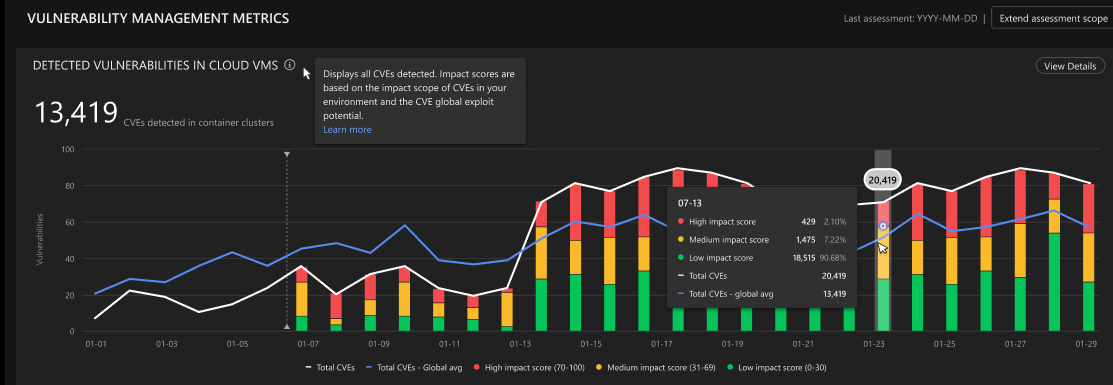The image size is (1113, 385).
Task: Click the 01-13 x-axis date label
Action: (x=520, y=344)
